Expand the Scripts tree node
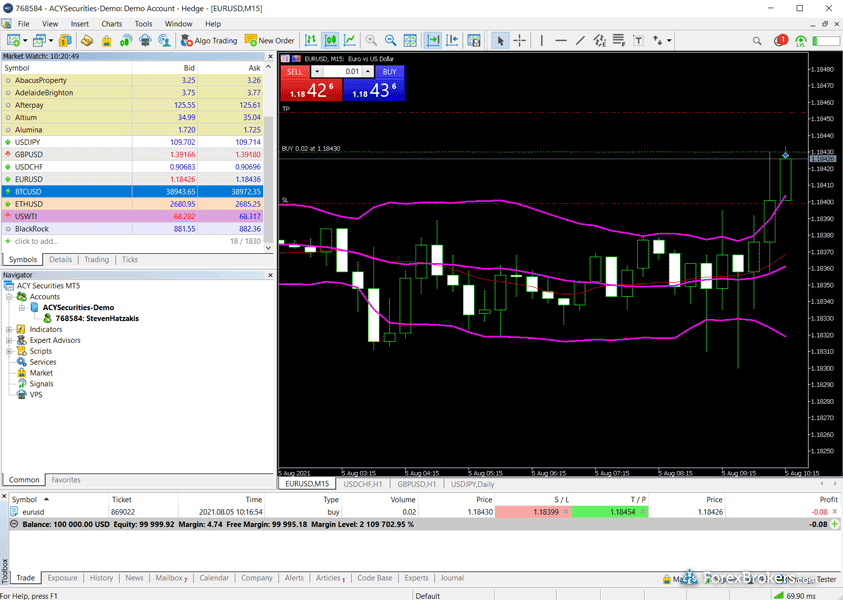843x600 pixels. coord(9,351)
